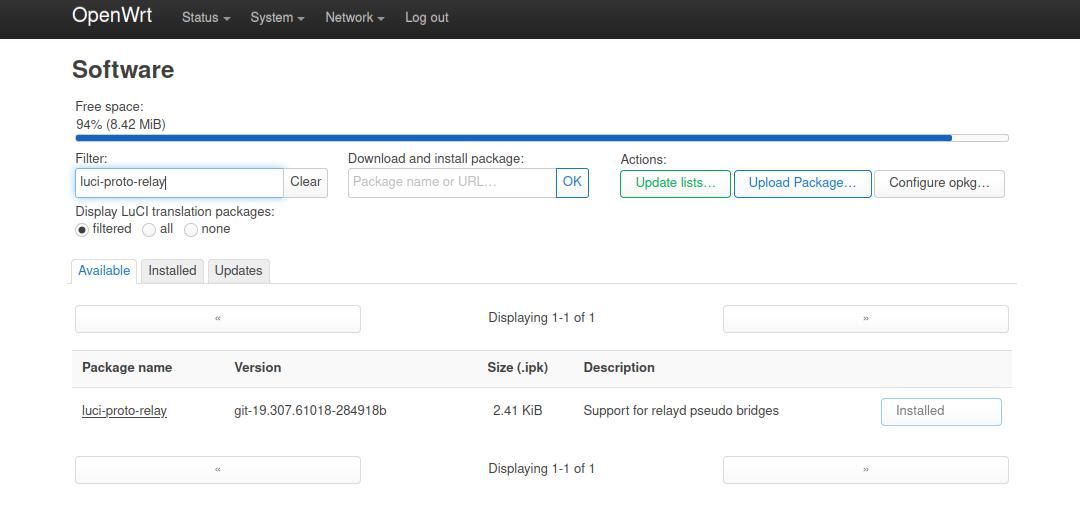Click Update lists button

click(x=675, y=183)
